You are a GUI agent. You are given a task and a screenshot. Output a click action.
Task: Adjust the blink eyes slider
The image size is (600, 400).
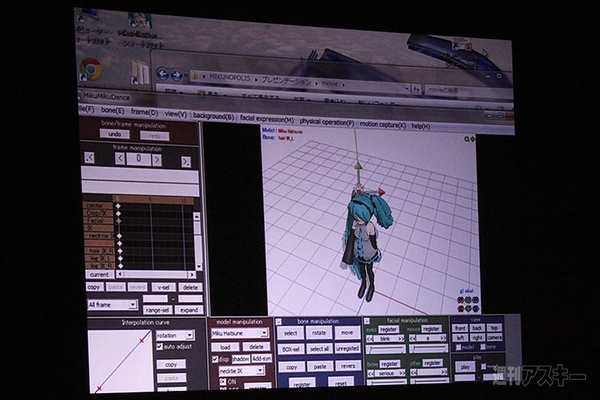coord(386,349)
